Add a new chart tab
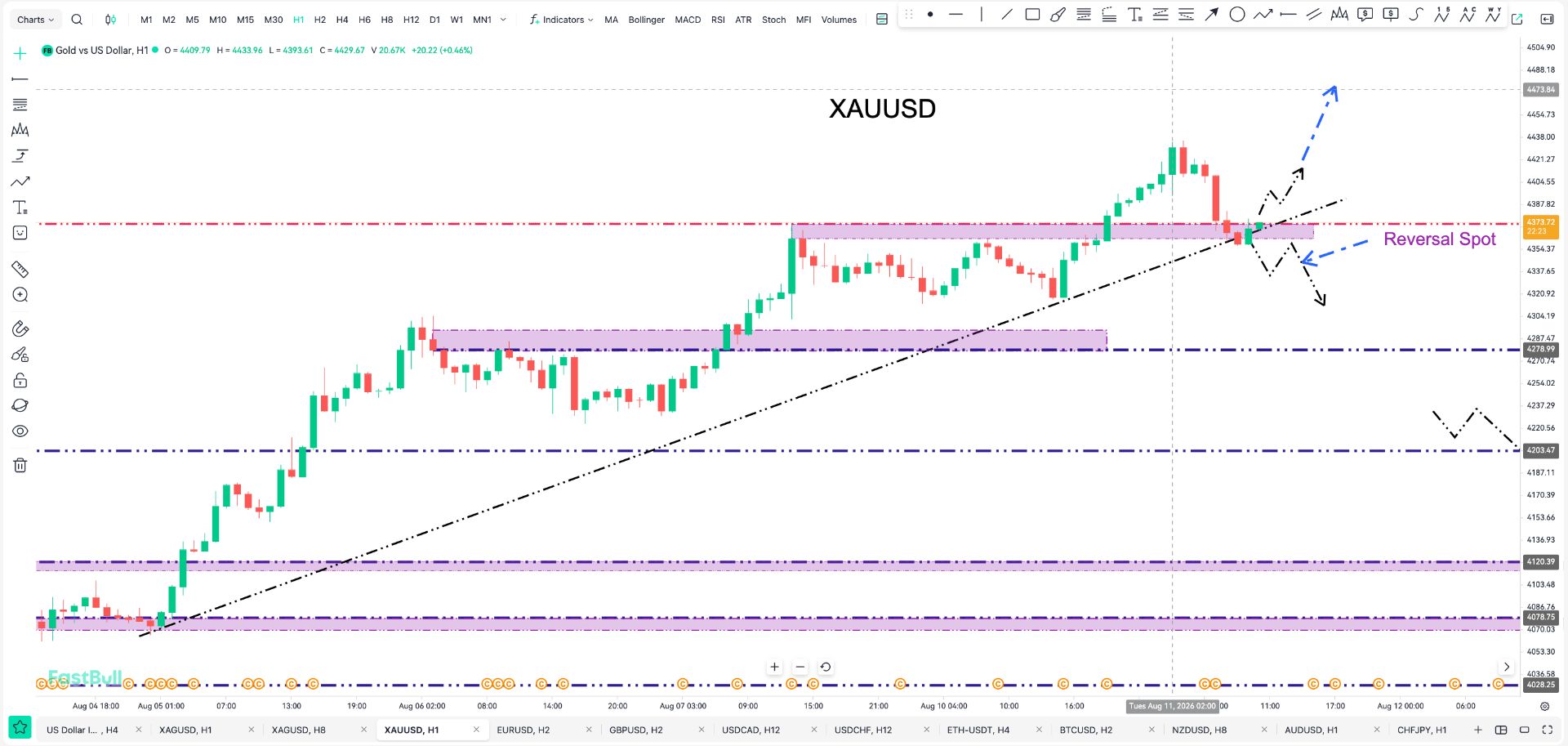Screen dimensions: 1568x746 (x=1477, y=730)
